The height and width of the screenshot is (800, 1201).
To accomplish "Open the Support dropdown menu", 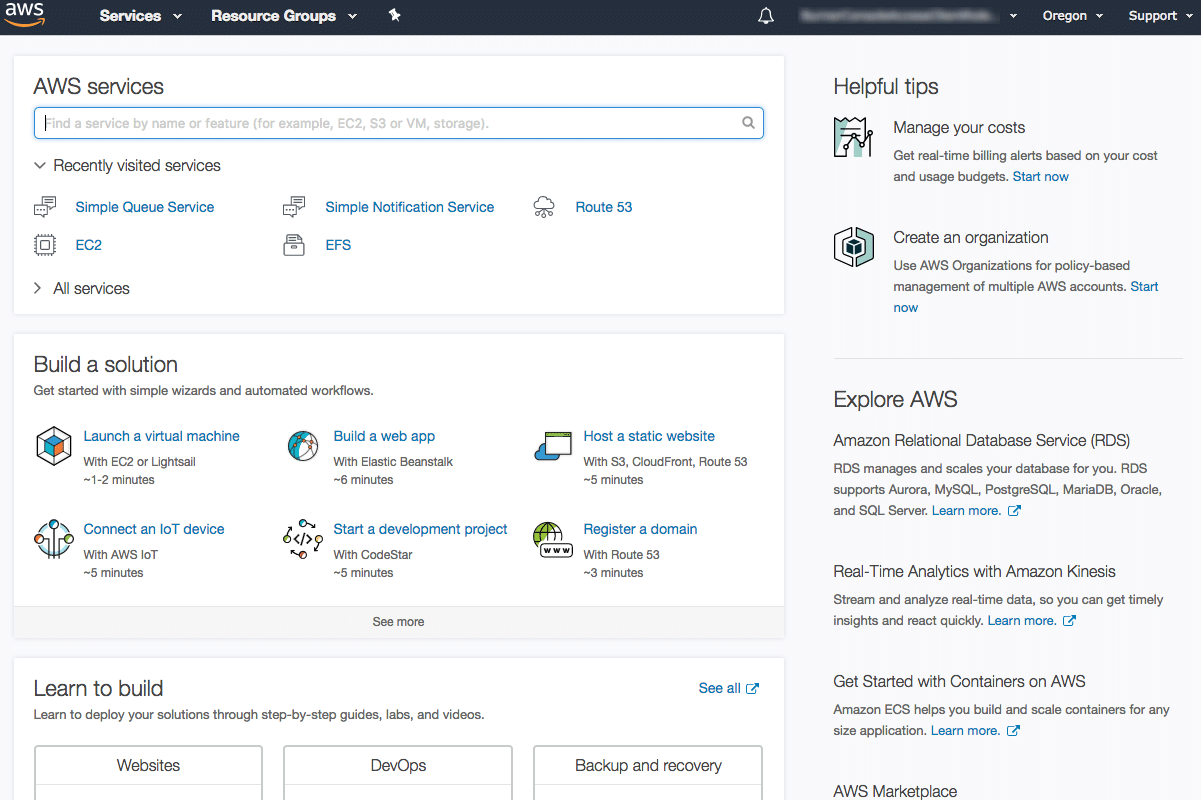I will click(1158, 16).
